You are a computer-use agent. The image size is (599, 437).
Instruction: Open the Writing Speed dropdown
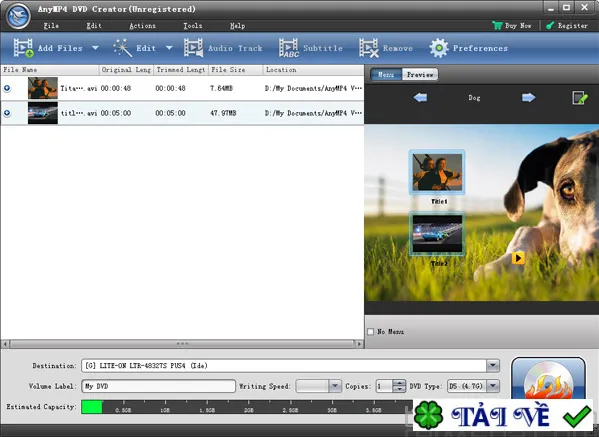click(x=335, y=386)
